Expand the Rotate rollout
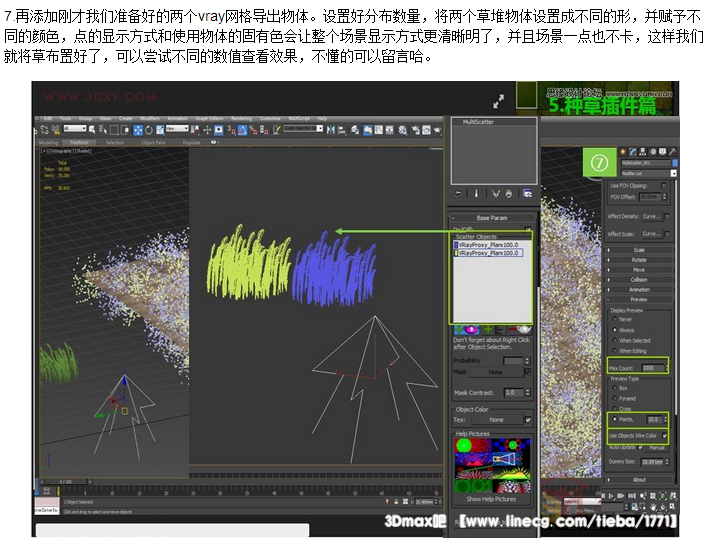The image size is (706, 538). pos(639,260)
